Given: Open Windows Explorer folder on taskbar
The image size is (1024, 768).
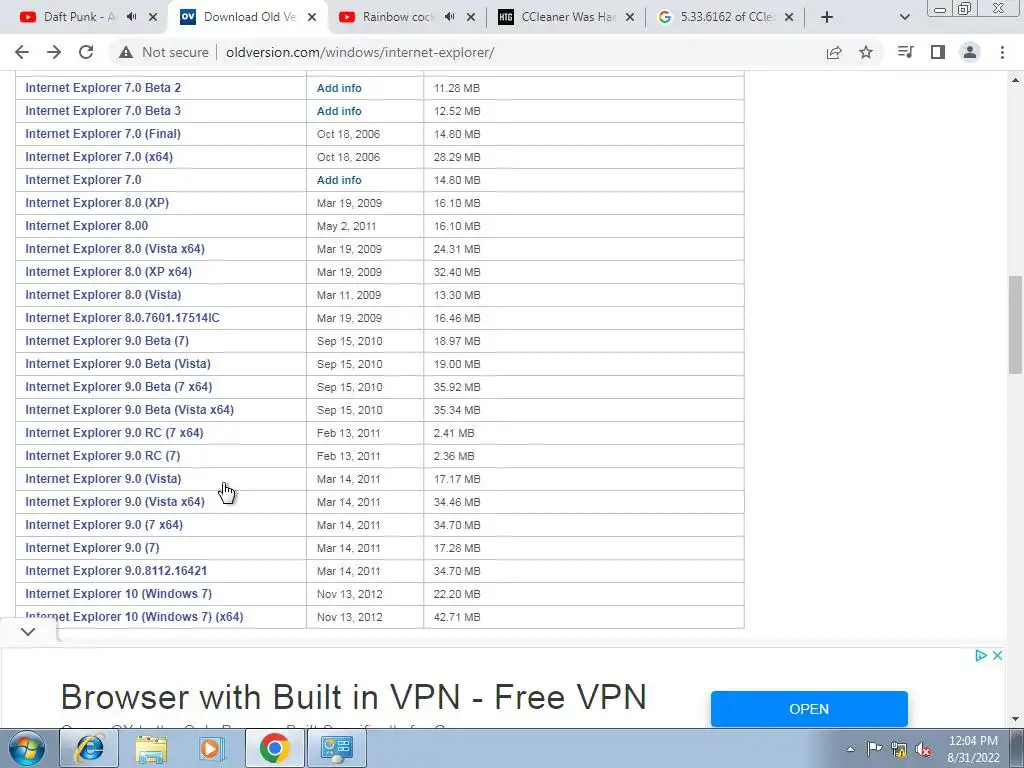Looking at the screenshot, I should (x=151, y=748).
